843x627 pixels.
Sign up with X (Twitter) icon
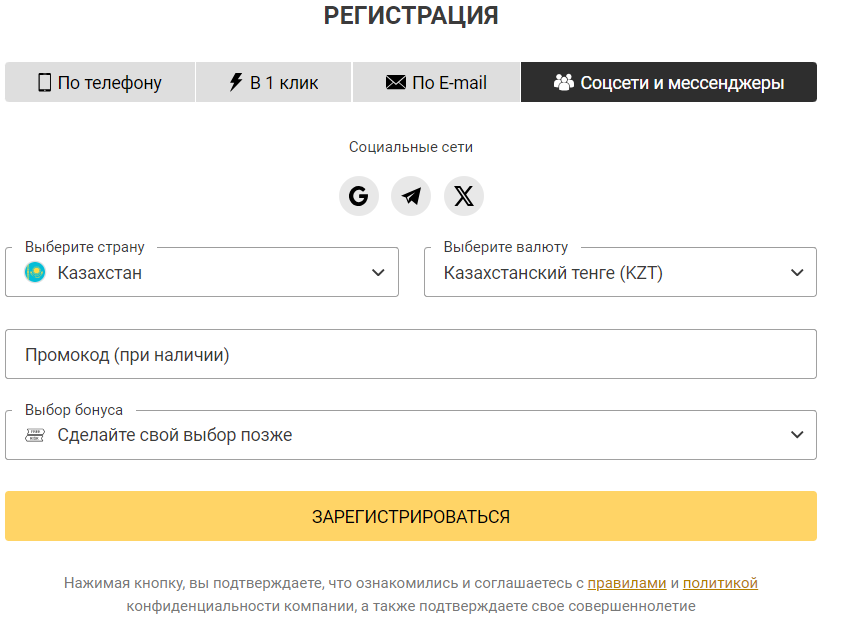pyautogui.click(x=464, y=195)
